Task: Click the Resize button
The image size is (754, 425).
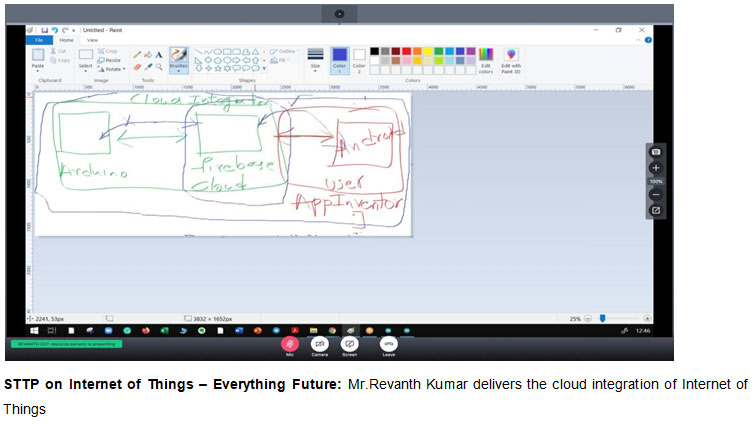Action: coord(110,60)
